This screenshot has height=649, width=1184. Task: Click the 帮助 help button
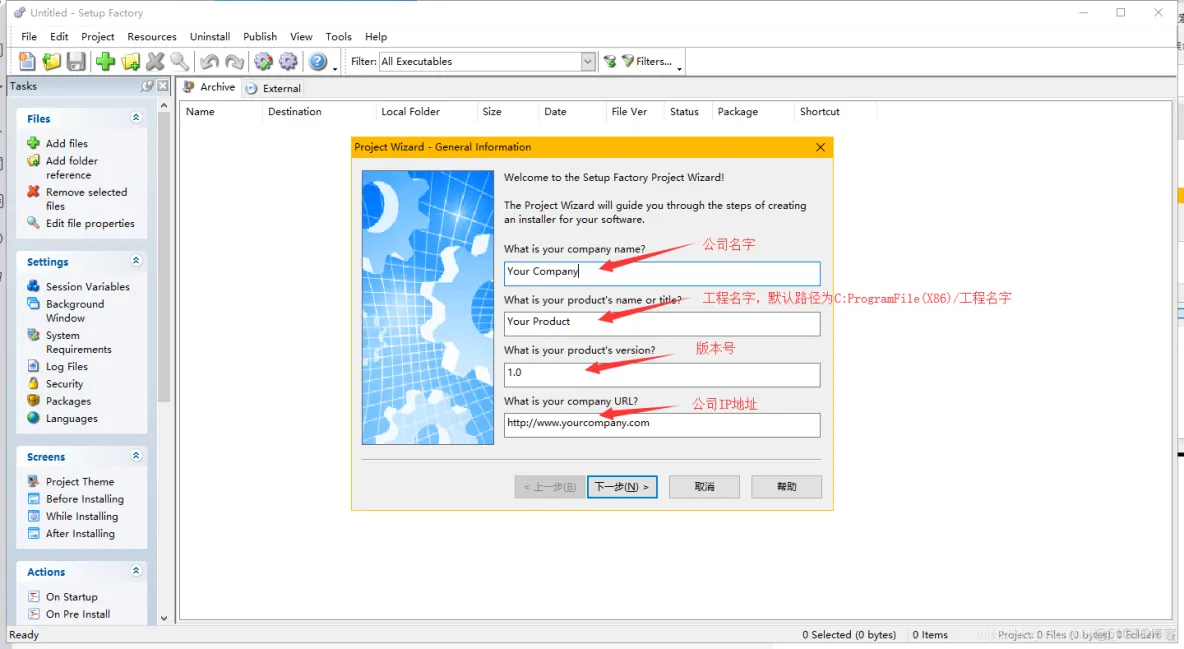click(x=786, y=487)
